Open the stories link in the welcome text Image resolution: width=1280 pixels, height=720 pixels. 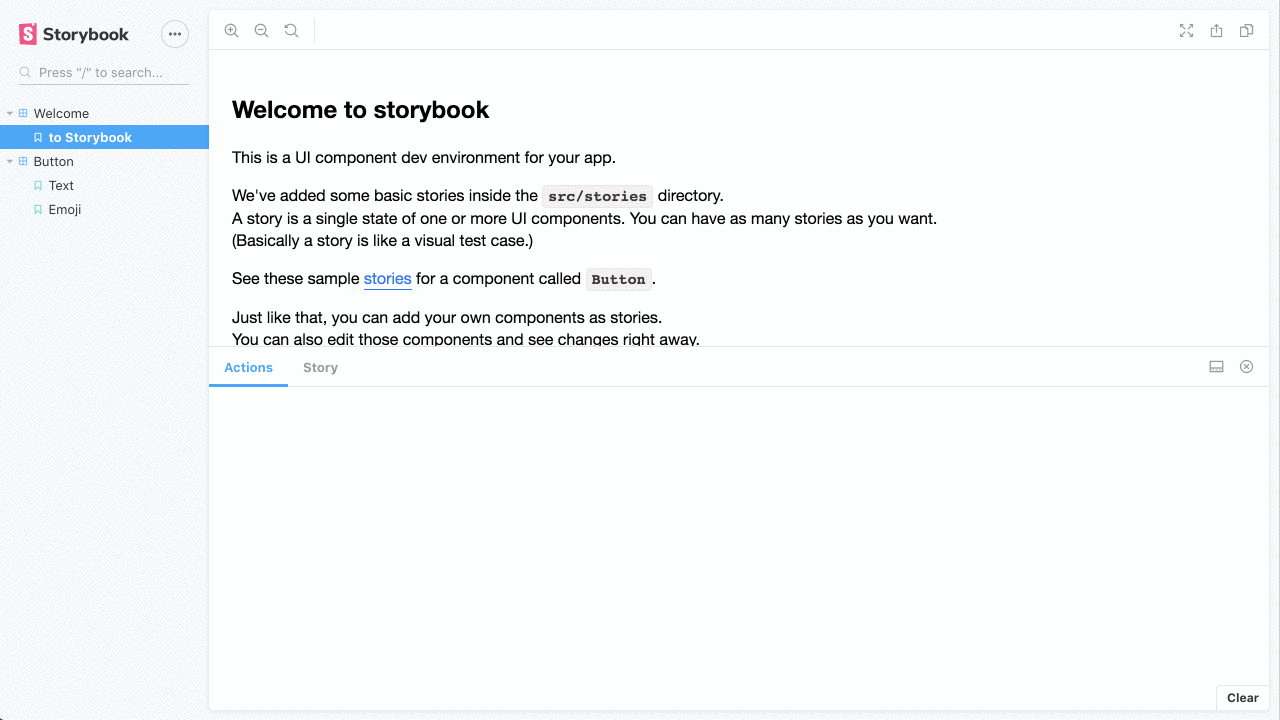click(387, 278)
